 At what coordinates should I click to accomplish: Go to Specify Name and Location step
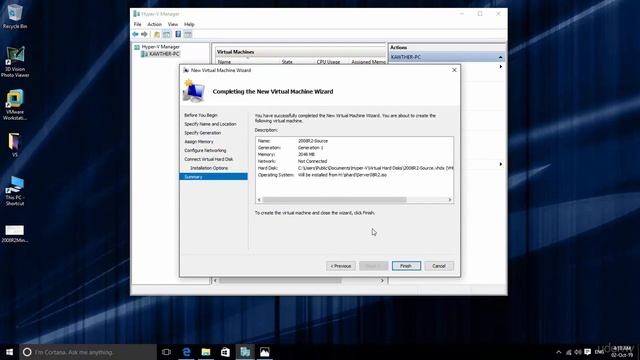click(x=210, y=124)
